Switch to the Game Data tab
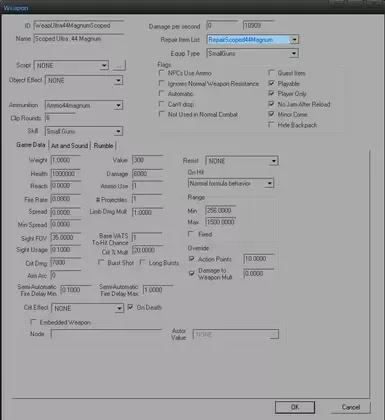This screenshot has width=385, height=420. coord(31,145)
